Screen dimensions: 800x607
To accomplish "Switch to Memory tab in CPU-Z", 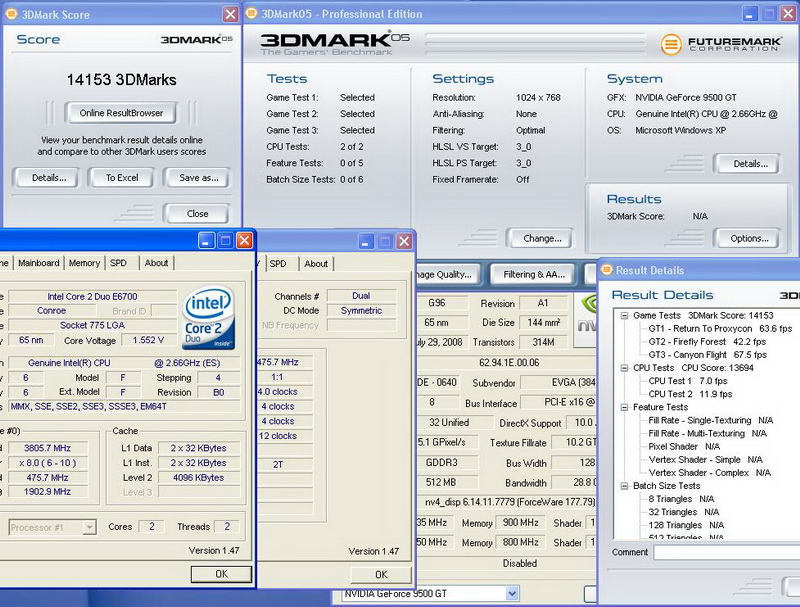I will (x=84, y=263).
